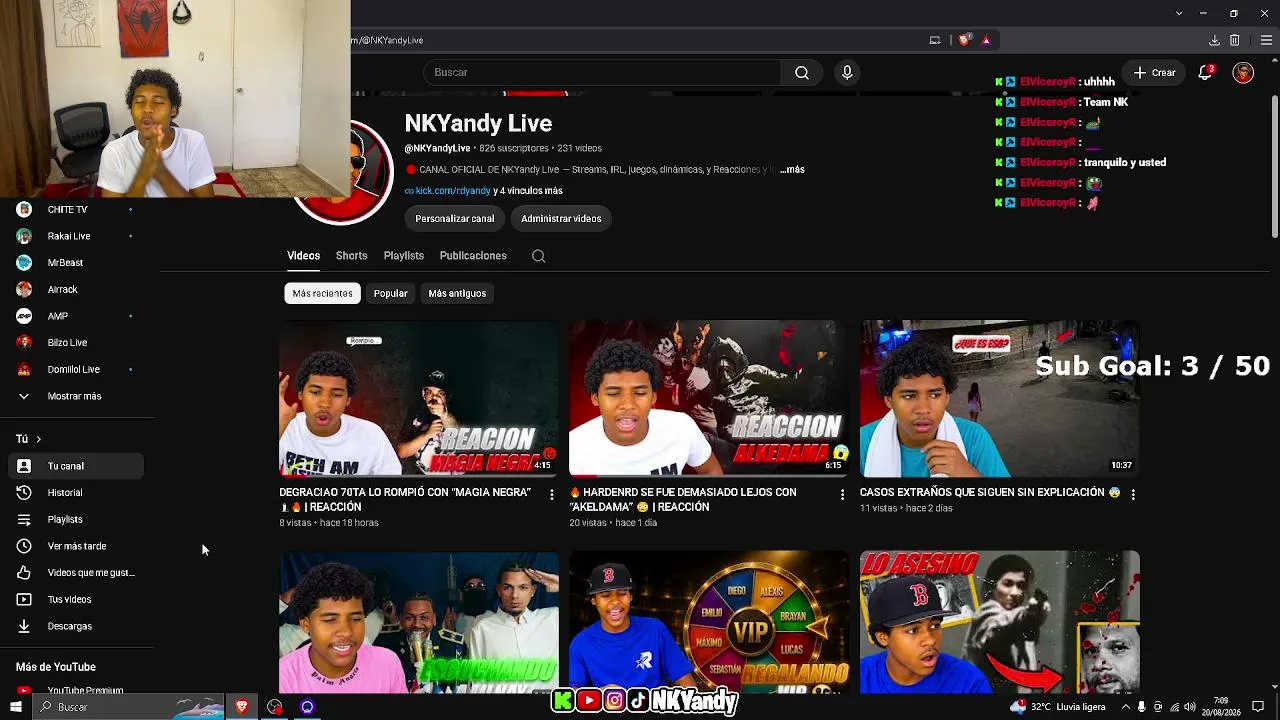This screenshot has width=1280, height=720.
Task: Open the Publicaciones tab
Action: [x=473, y=256]
